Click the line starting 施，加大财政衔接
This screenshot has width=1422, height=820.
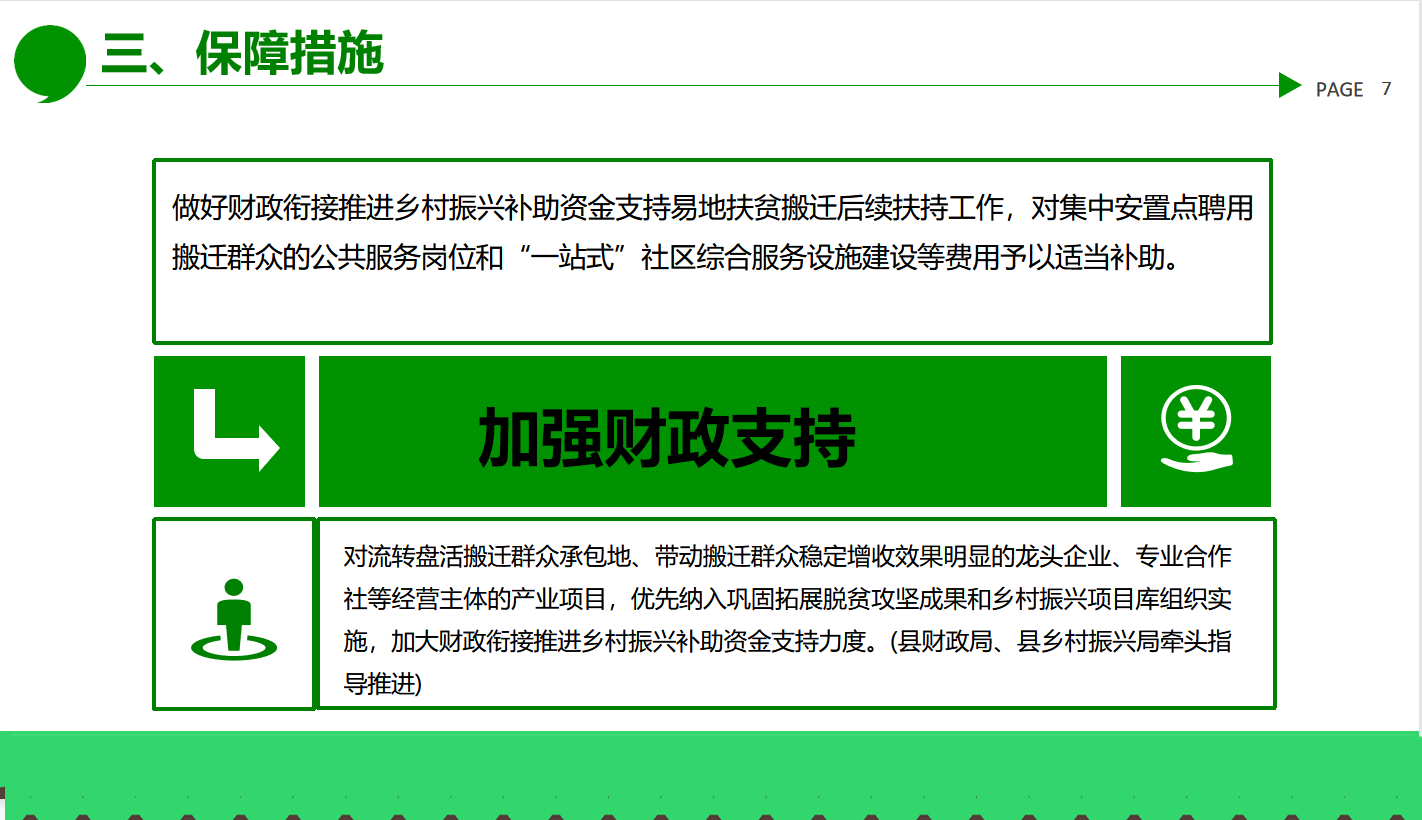coord(787,641)
